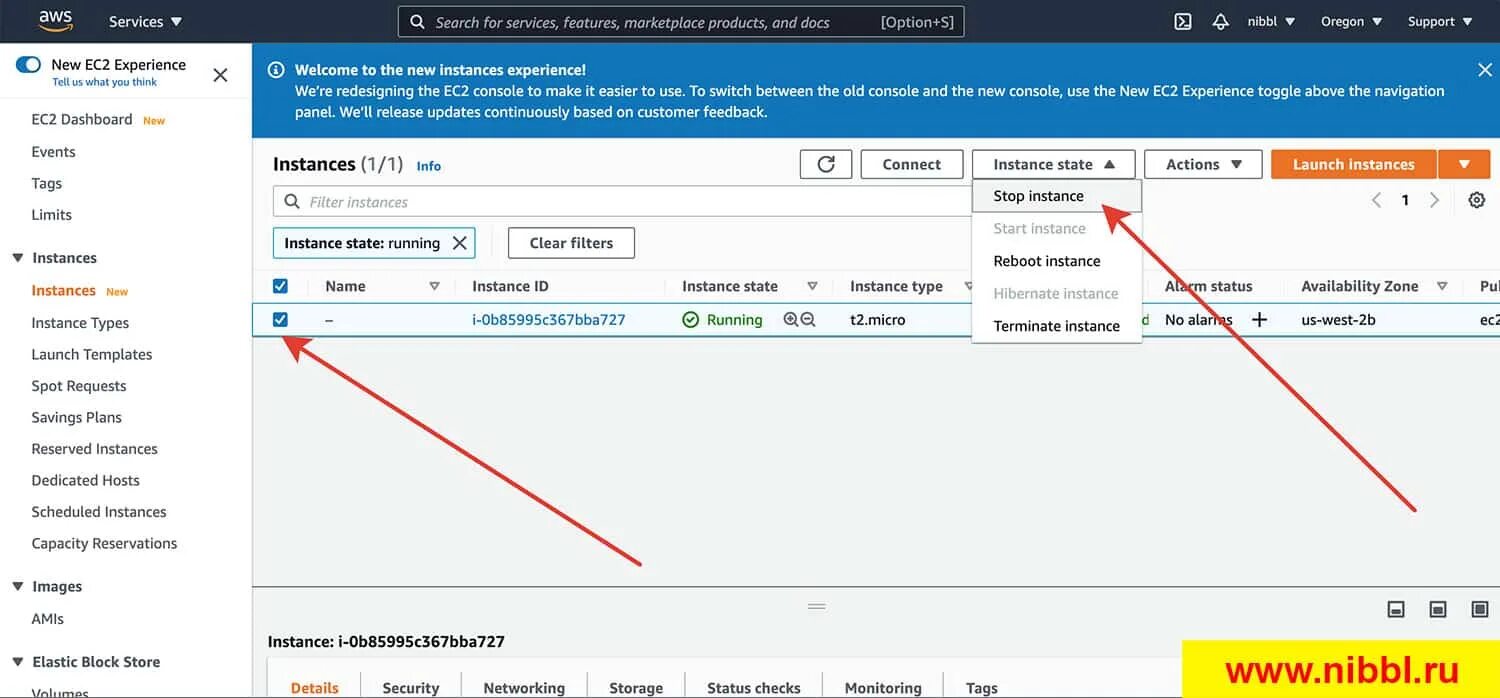Focus the top services search box

(x=681, y=22)
